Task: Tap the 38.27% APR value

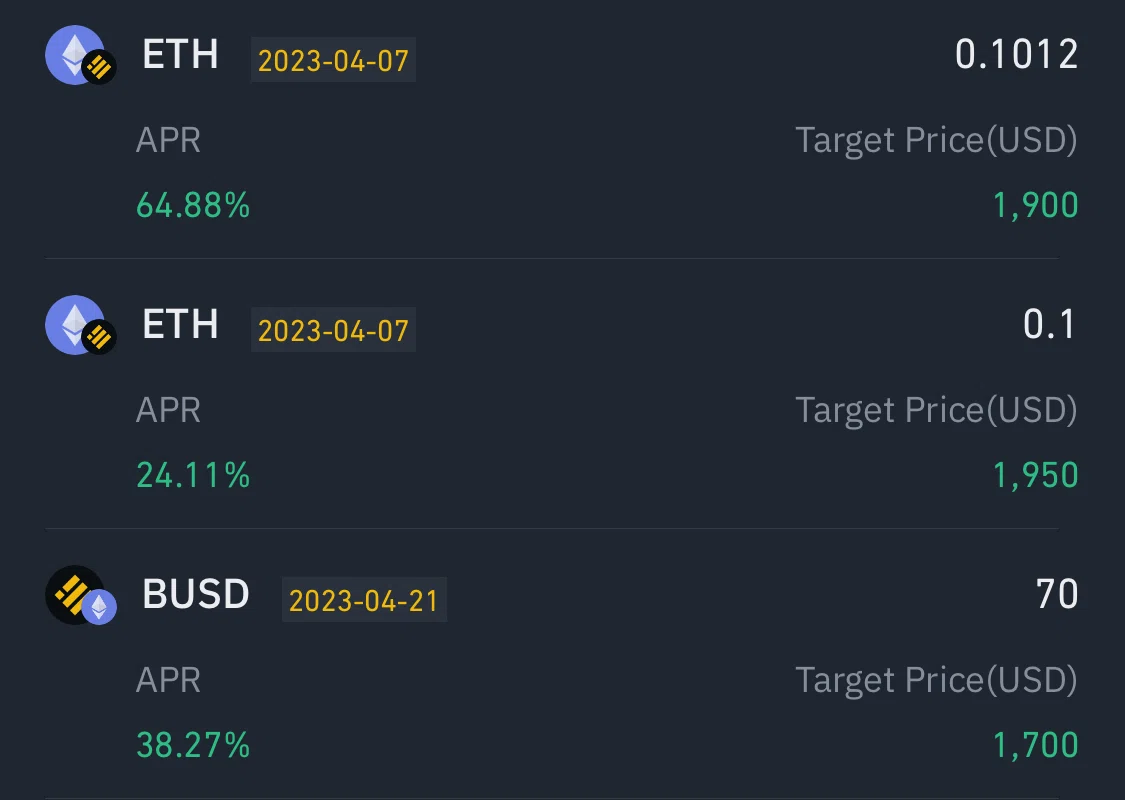Action: pos(193,745)
